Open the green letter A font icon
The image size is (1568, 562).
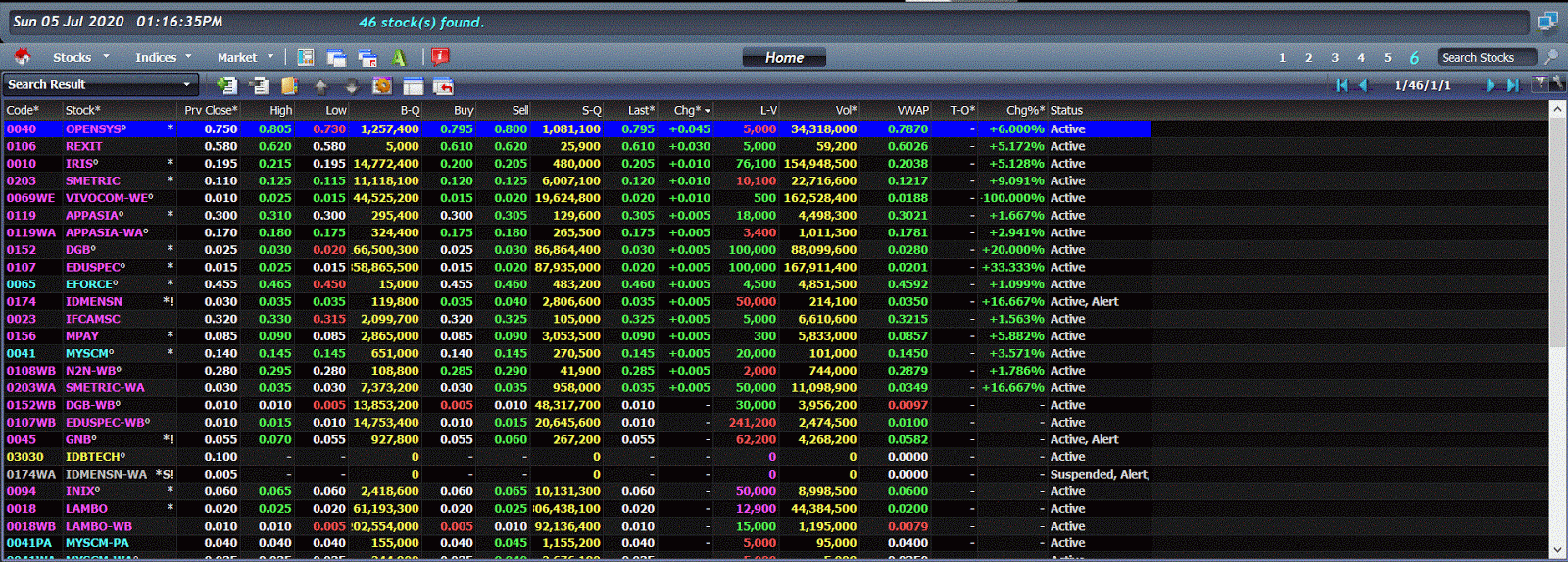click(x=398, y=58)
